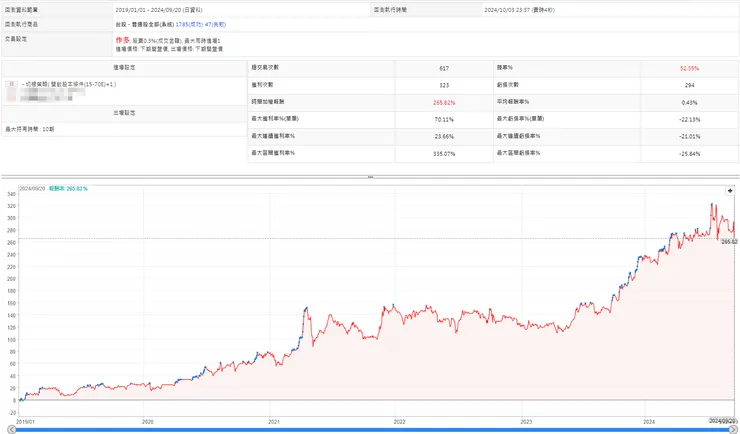Screen dimensions: 740x434
Task: Click the left handle of the range slider
Action: pos(11,429)
